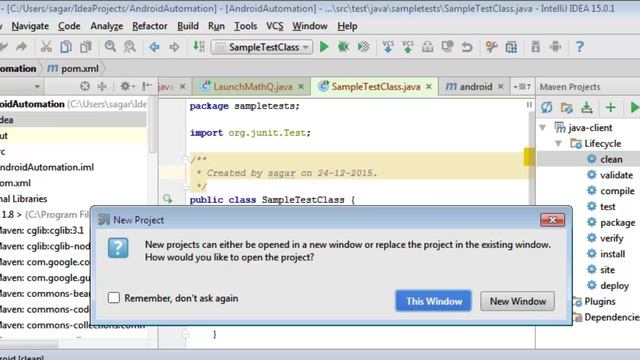The height and width of the screenshot is (360, 640).
Task: Click the Revert toolbar icon
Action: [x=467, y=47]
